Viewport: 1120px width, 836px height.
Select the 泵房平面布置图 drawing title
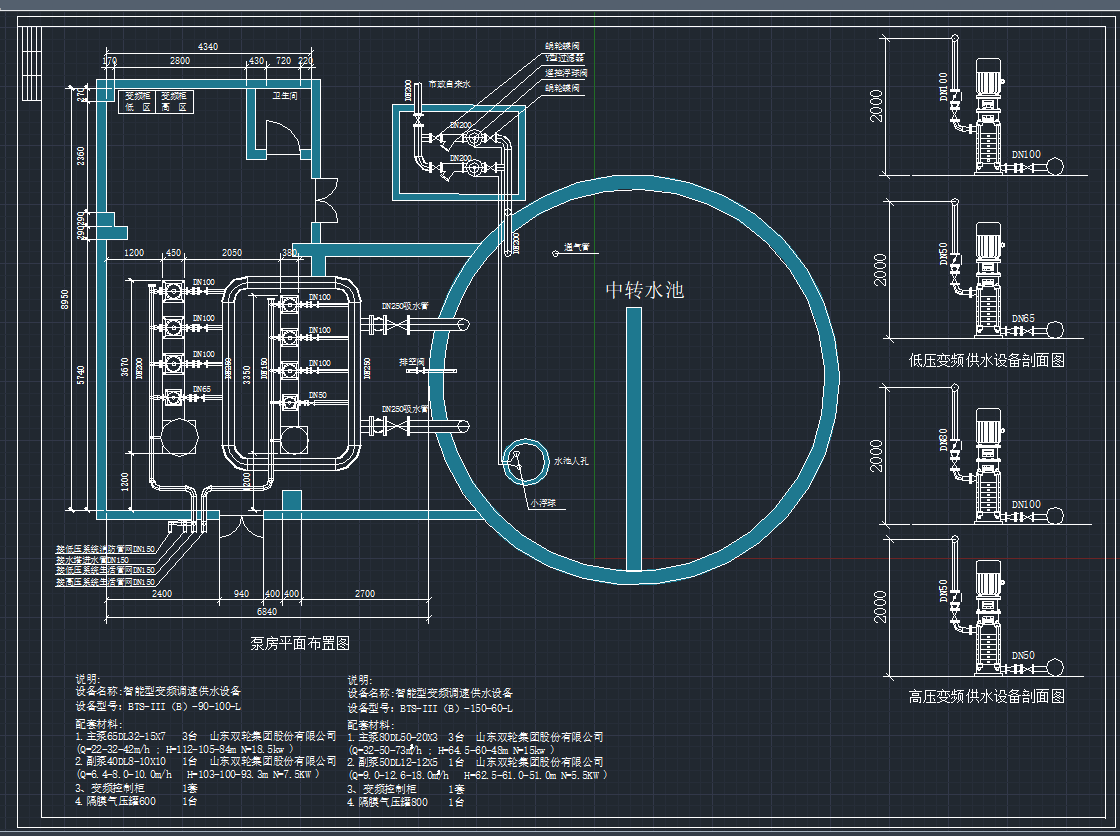pyautogui.click(x=299, y=643)
